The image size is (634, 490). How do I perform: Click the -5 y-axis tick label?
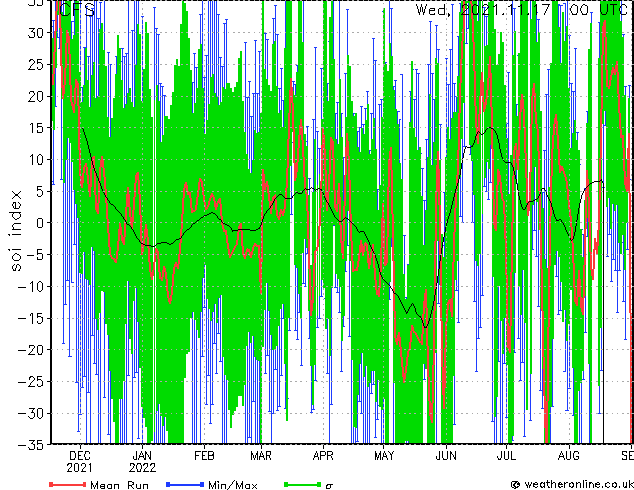point(35,255)
